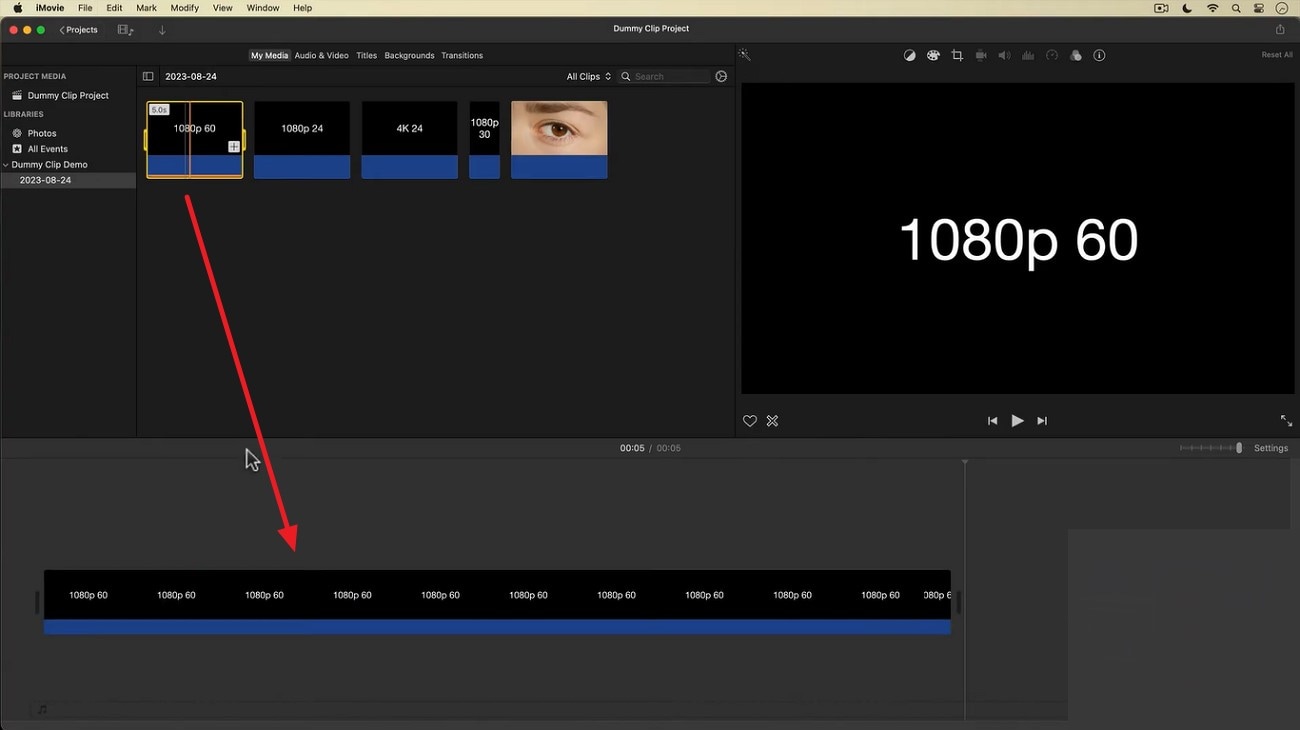The image size is (1300, 730).
Task: Show clip information via the info icon
Action: tap(1099, 55)
